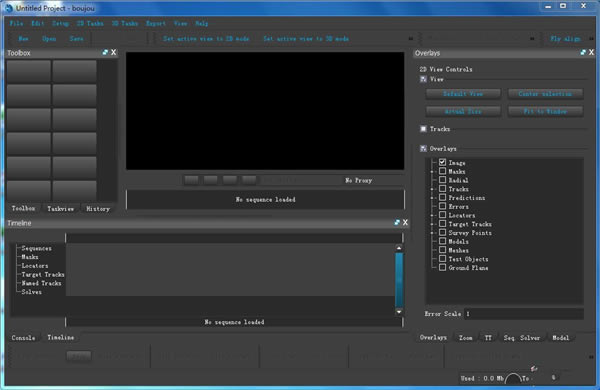Undock the Toolbox panel with float icon
Screen dimensions: 600x390
(105, 52)
